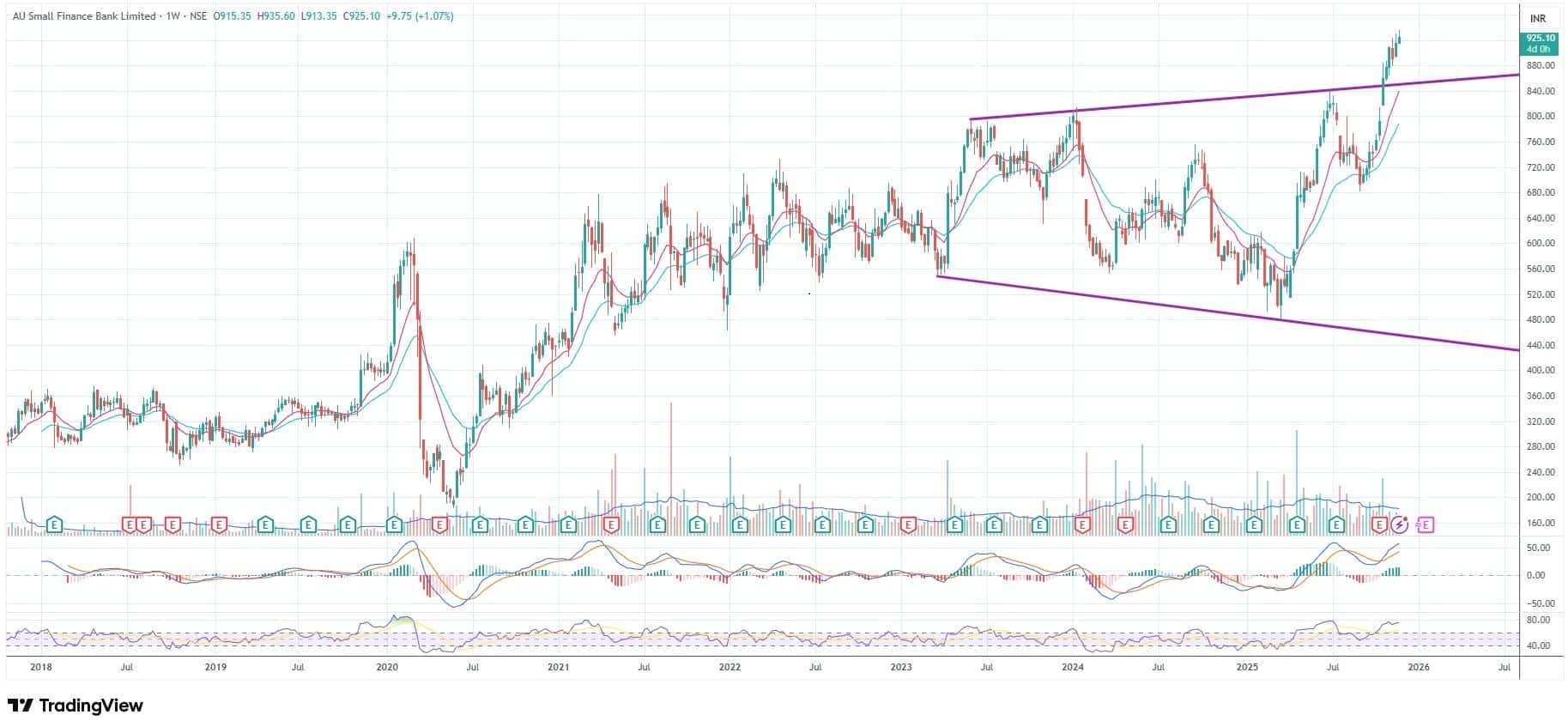Click the 925.10 current price label
The image size is (1568, 727).
pos(1540,39)
